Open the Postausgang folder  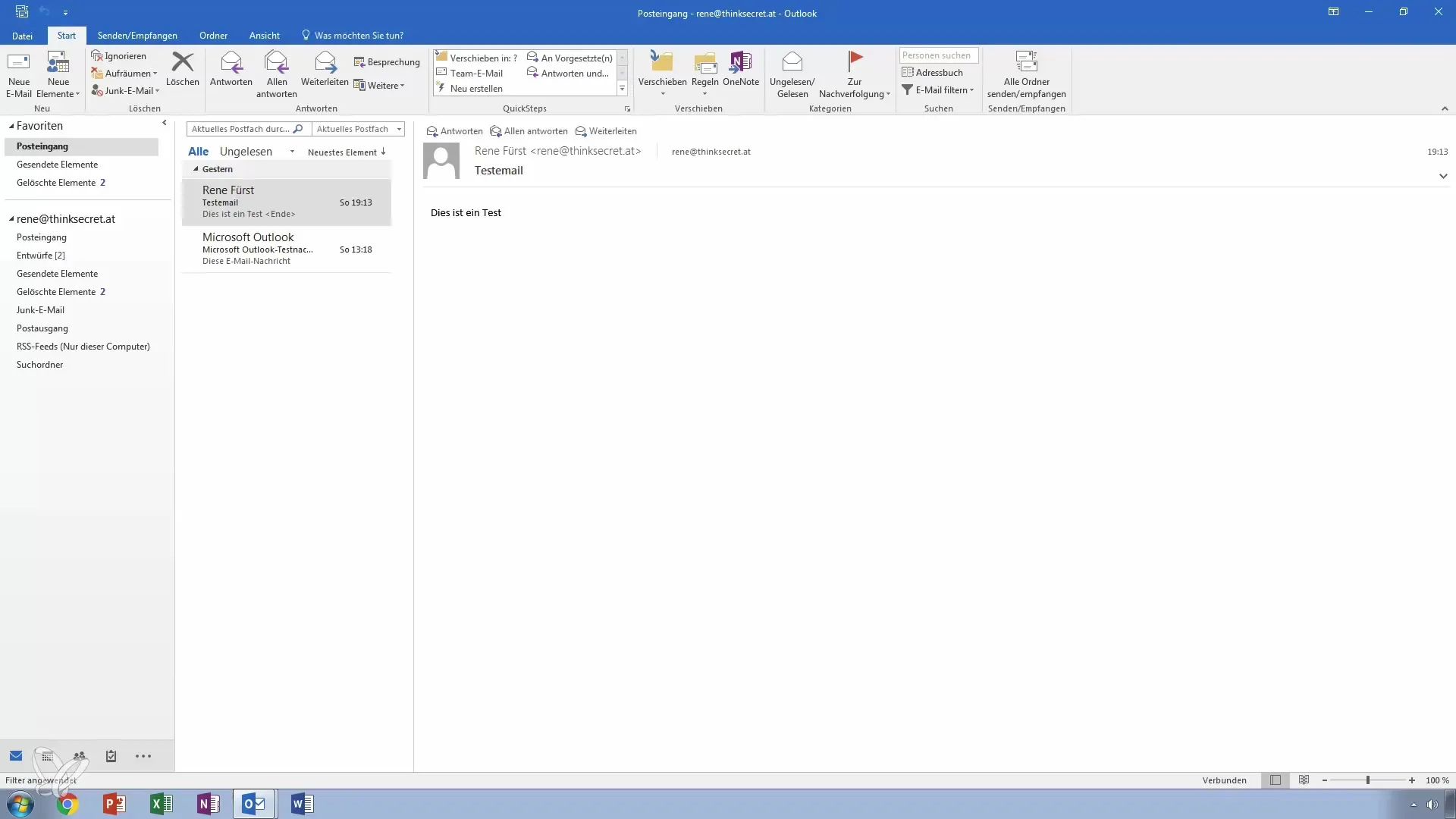click(x=42, y=328)
